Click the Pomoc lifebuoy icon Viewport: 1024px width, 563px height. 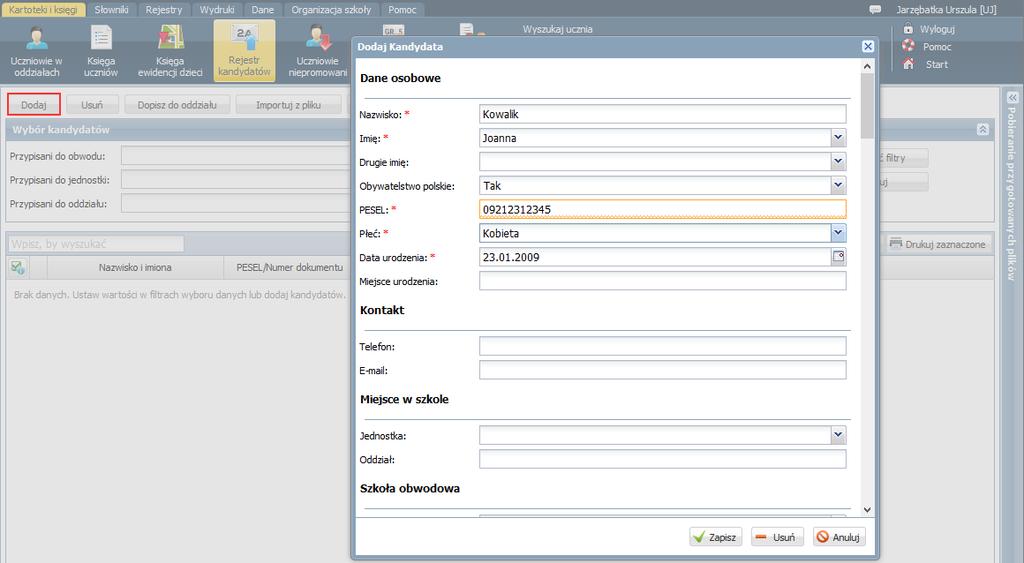click(908, 46)
